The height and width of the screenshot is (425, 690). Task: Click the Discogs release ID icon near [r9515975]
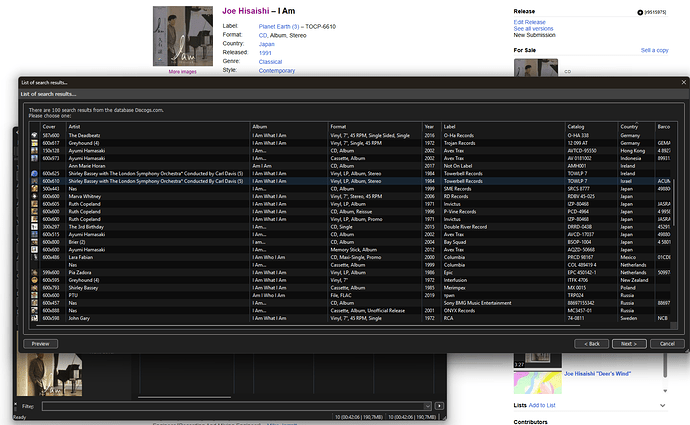[640, 12]
